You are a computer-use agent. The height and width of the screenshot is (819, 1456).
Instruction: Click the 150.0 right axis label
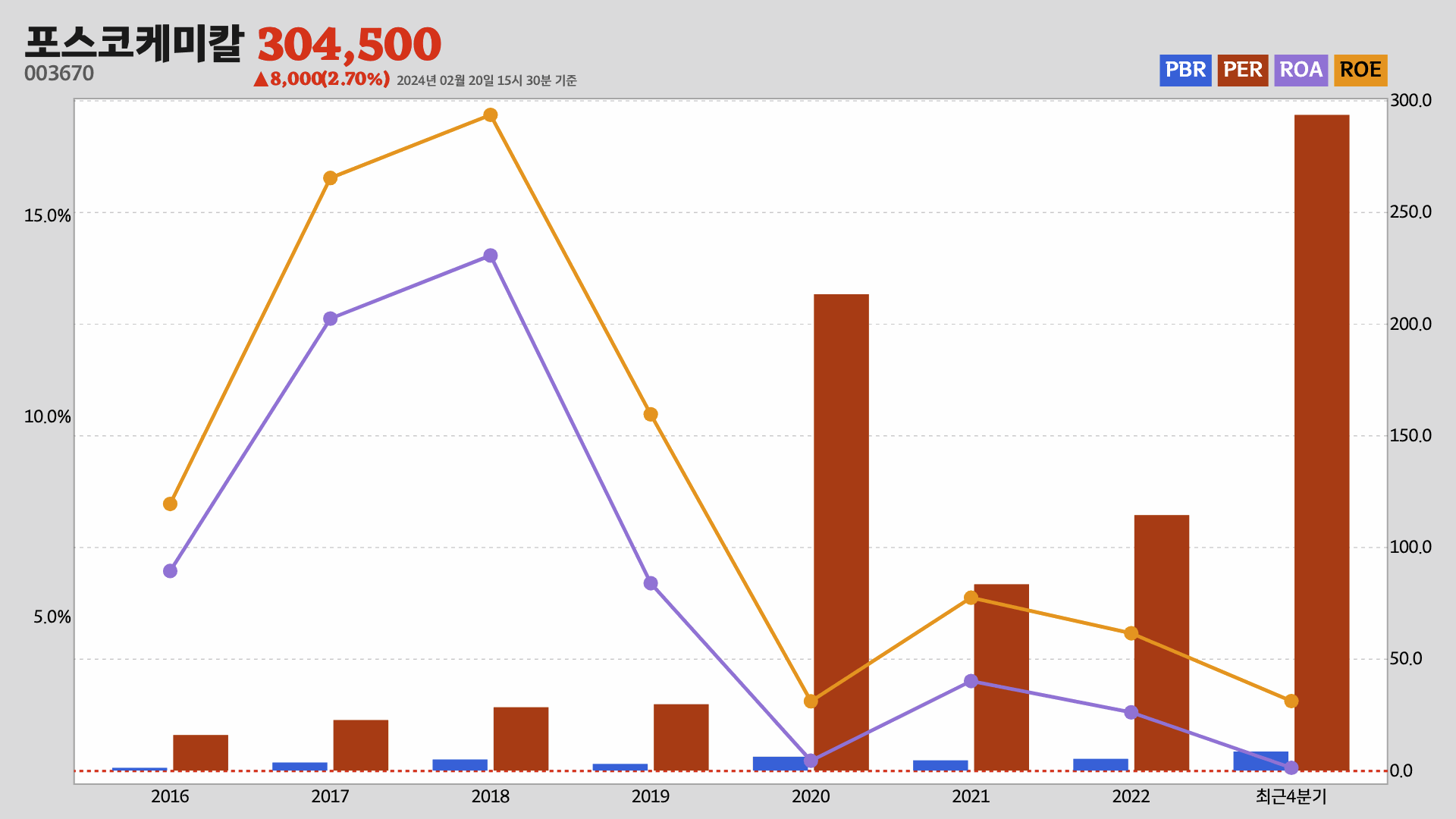coord(1410,436)
